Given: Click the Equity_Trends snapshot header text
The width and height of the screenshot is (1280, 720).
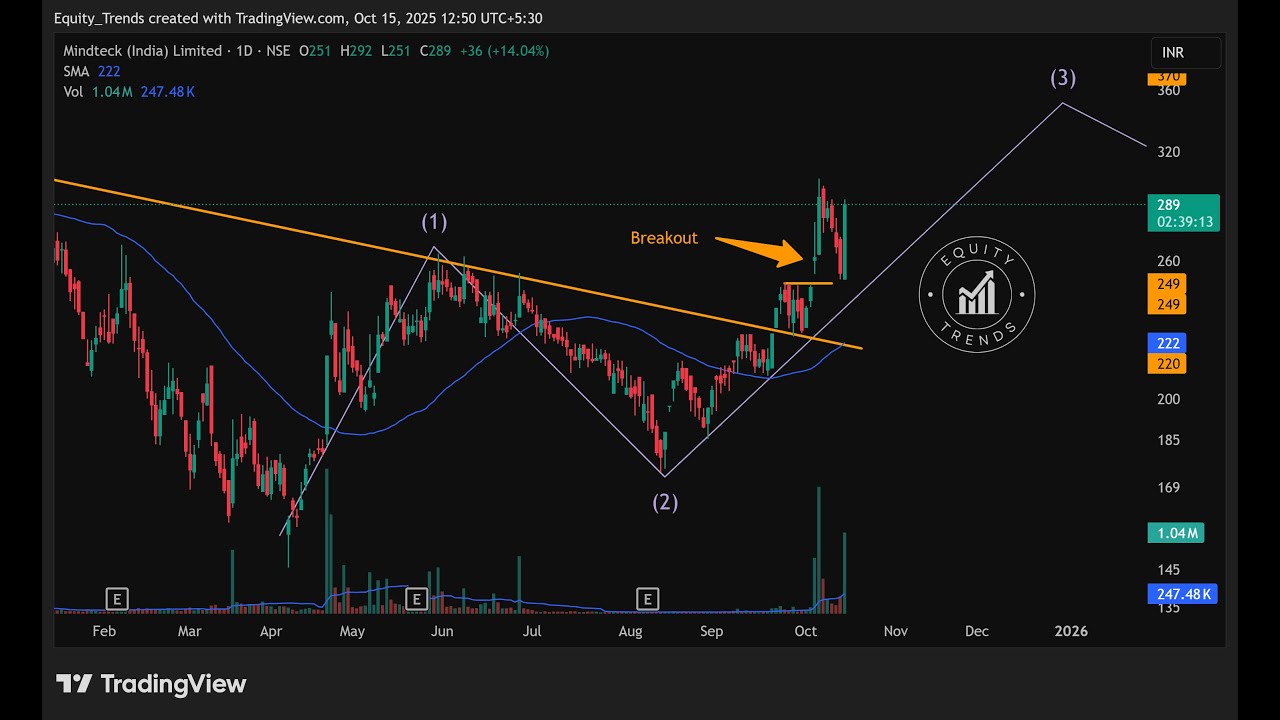Looking at the screenshot, I should coord(298,18).
